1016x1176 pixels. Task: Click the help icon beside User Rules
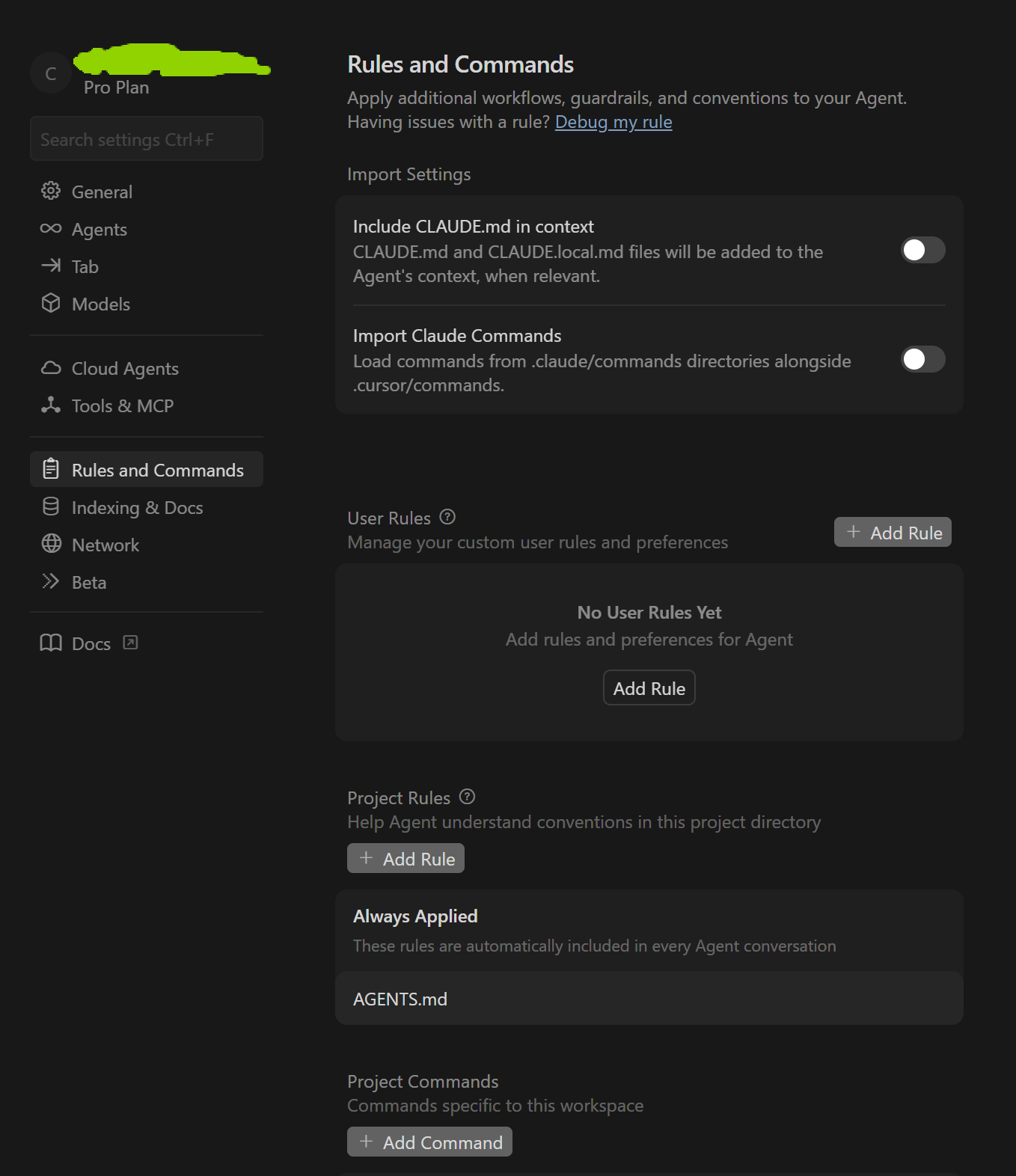[447, 517]
